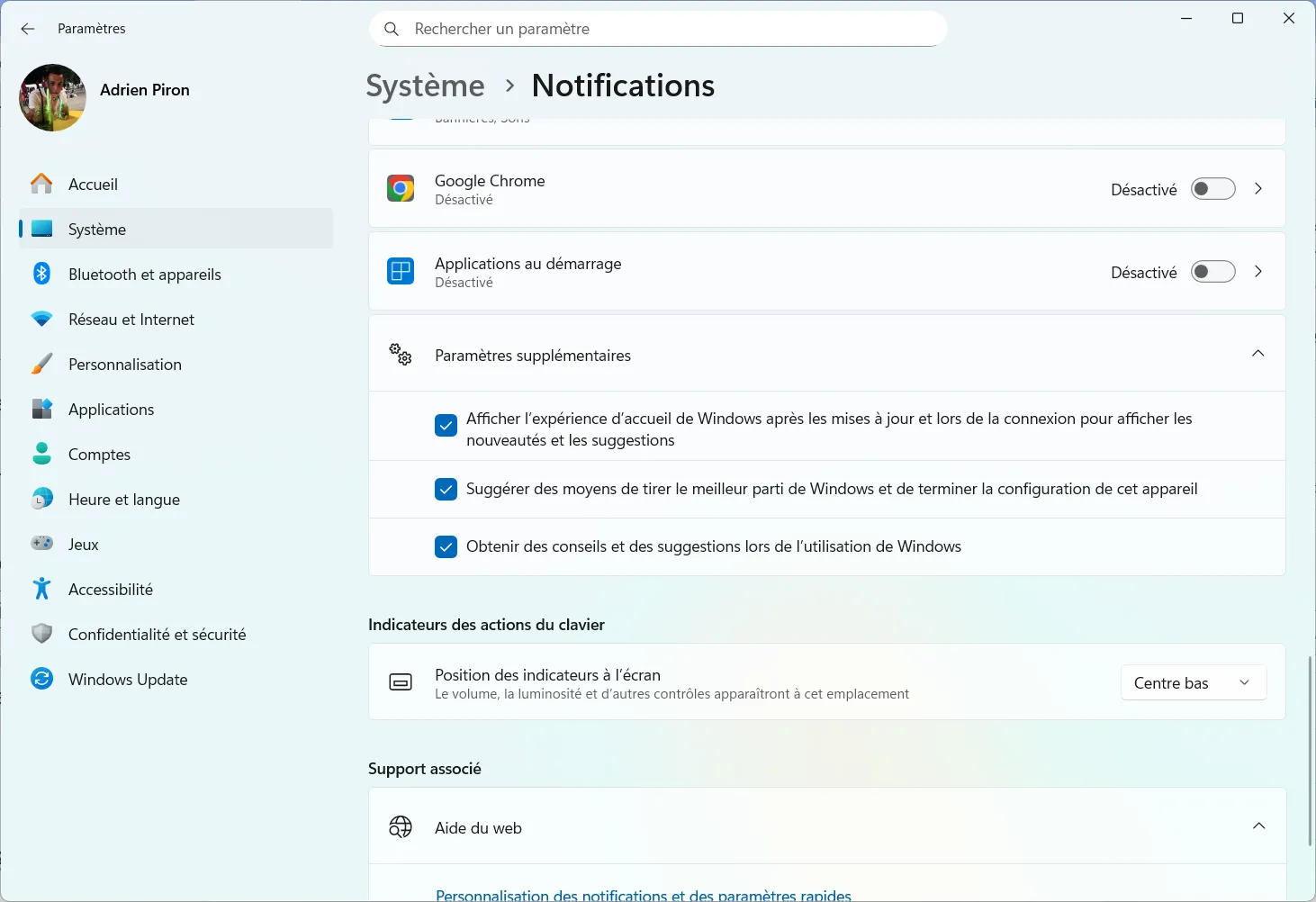Enable notifications toggle for Google Chrome
Image resolution: width=1316 pixels, height=902 pixels.
(1212, 188)
